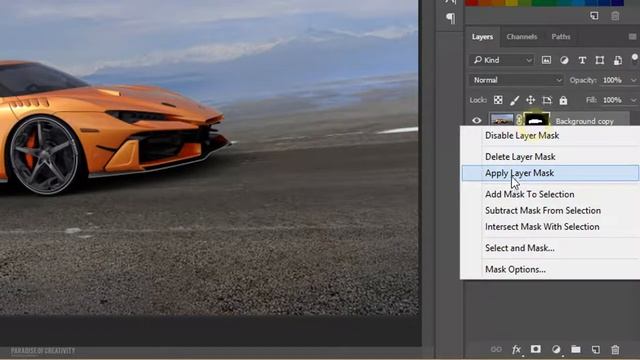Screen dimensions: 640x360
Task: Add a layer mask button
Action: [x=536, y=349]
